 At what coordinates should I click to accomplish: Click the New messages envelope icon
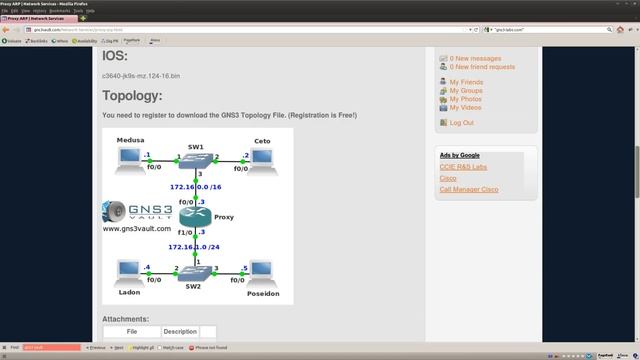[x=443, y=58]
